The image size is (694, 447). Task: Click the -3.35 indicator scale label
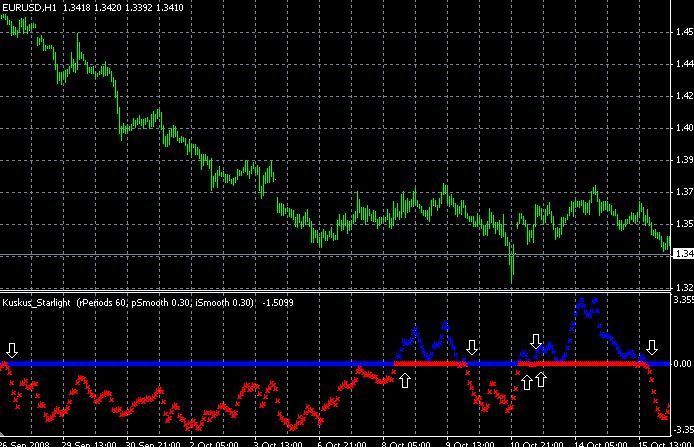coord(684,429)
